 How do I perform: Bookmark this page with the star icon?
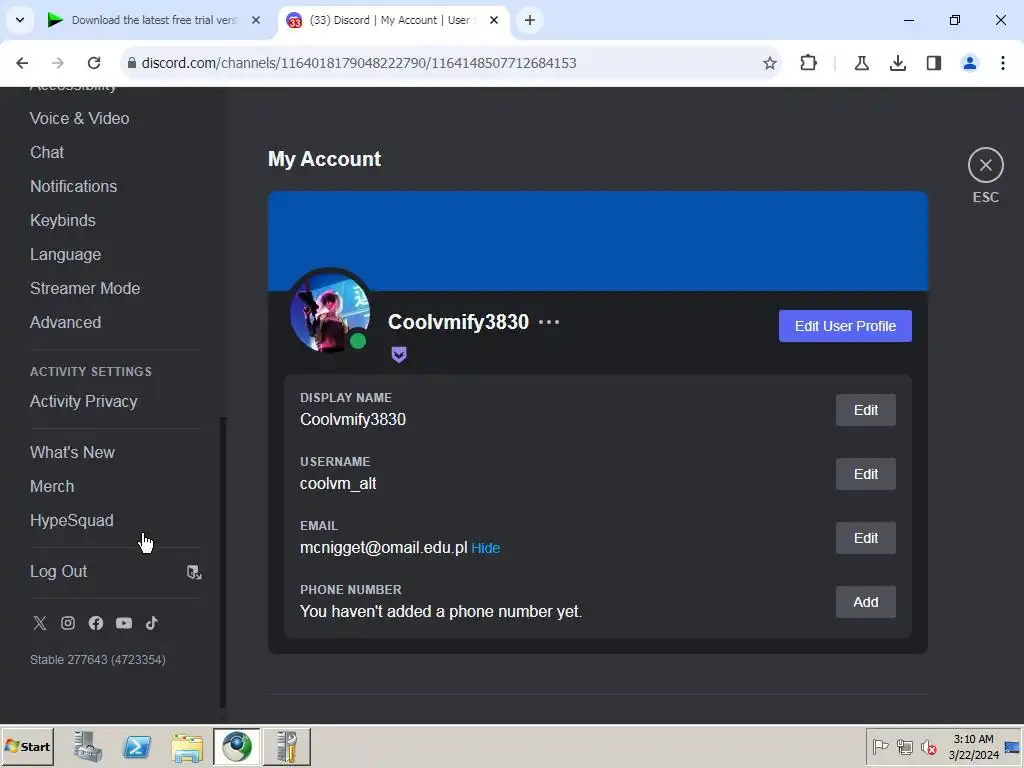770,63
